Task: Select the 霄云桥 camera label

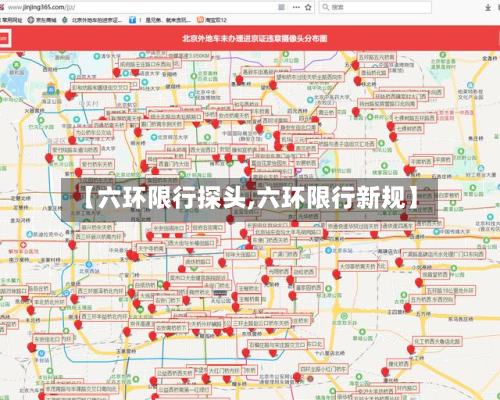Action: pyautogui.click(x=326, y=113)
